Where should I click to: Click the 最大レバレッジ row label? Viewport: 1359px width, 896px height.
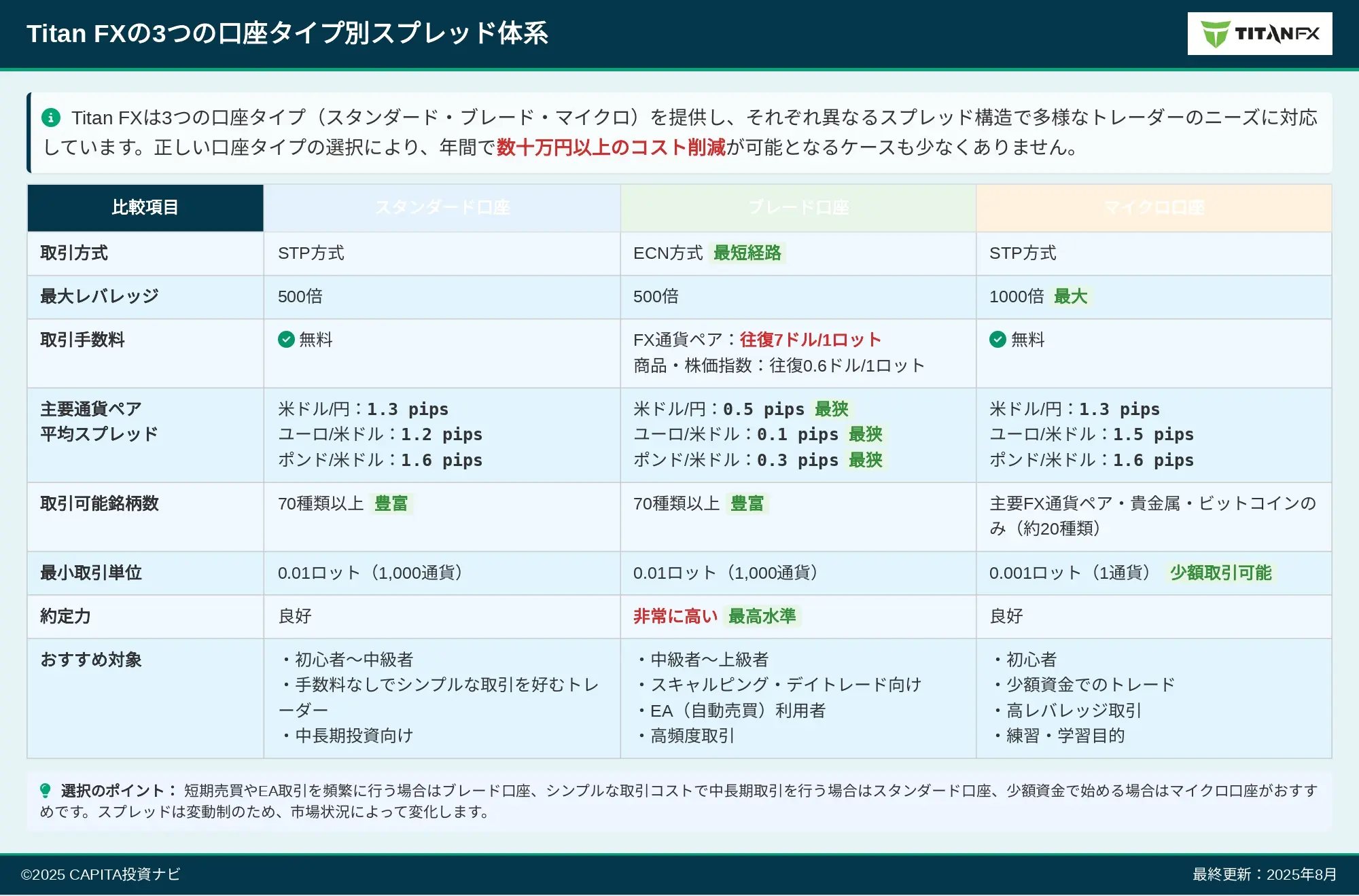pyautogui.click(x=99, y=297)
